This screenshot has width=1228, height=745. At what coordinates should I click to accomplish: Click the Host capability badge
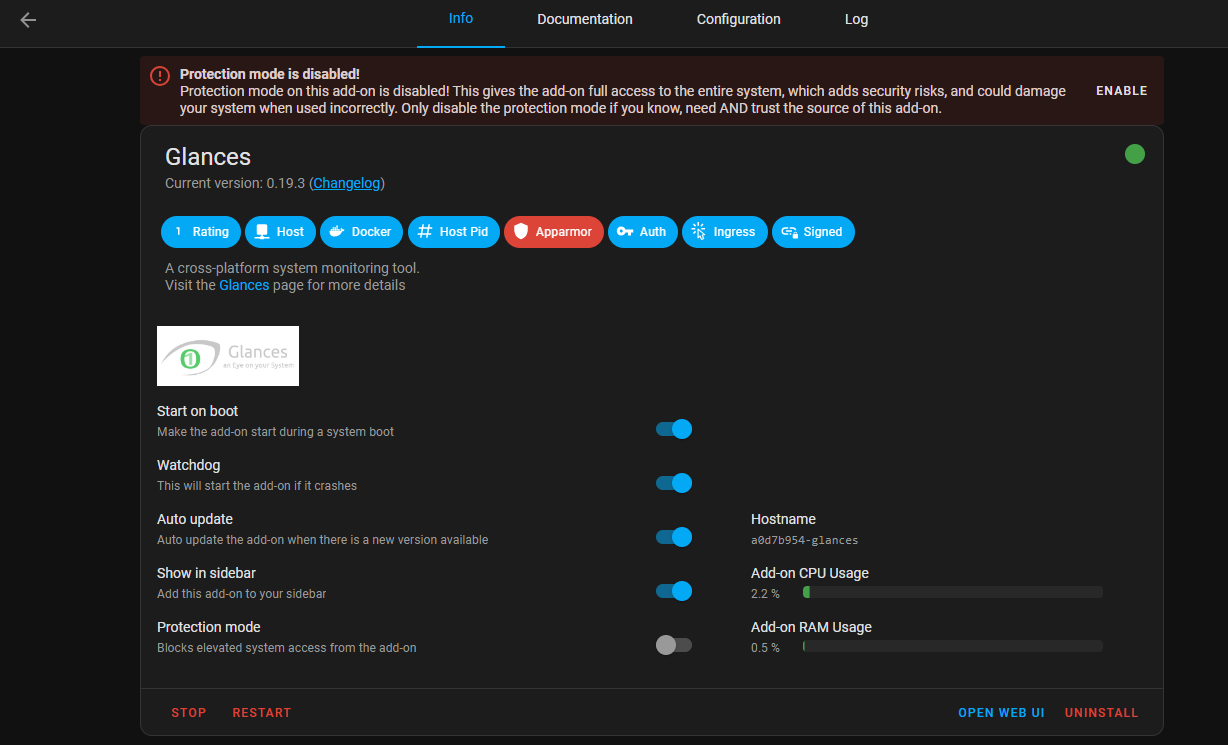coord(280,231)
